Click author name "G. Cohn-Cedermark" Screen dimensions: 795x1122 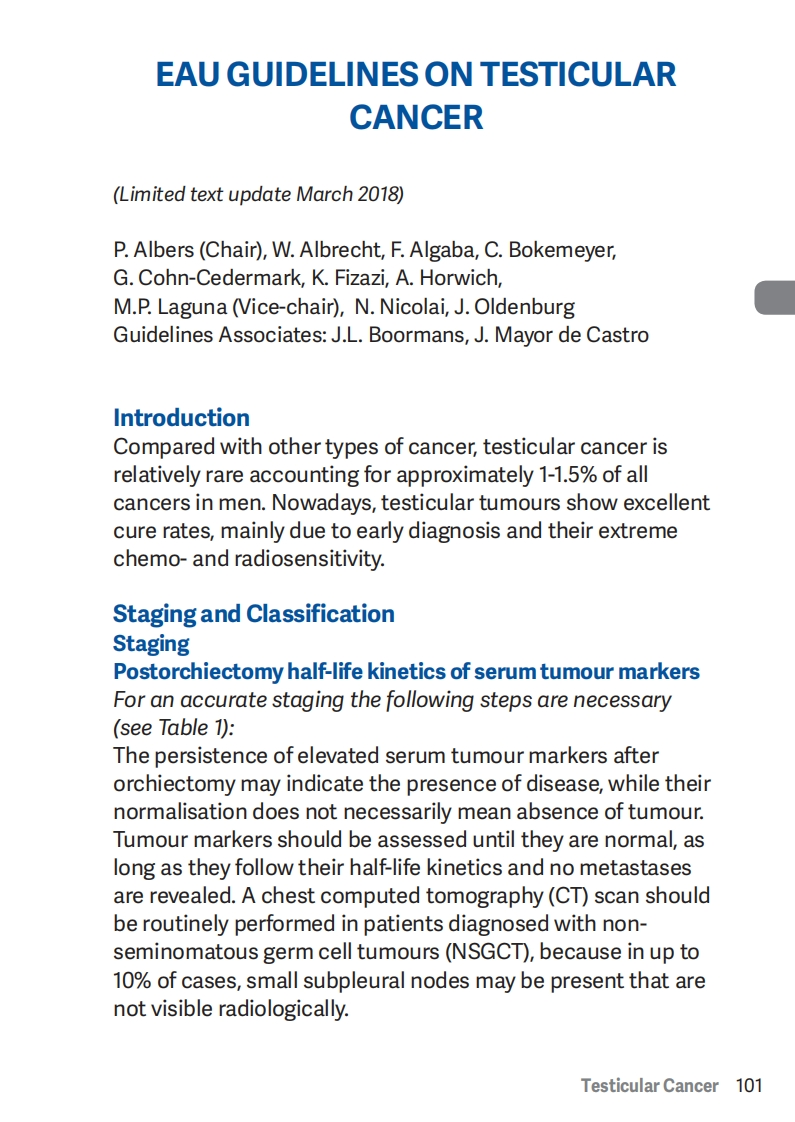203,278
